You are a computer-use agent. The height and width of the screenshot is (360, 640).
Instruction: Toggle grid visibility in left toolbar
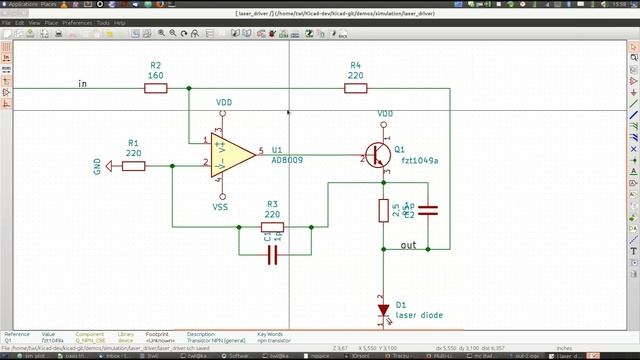pos(6,47)
